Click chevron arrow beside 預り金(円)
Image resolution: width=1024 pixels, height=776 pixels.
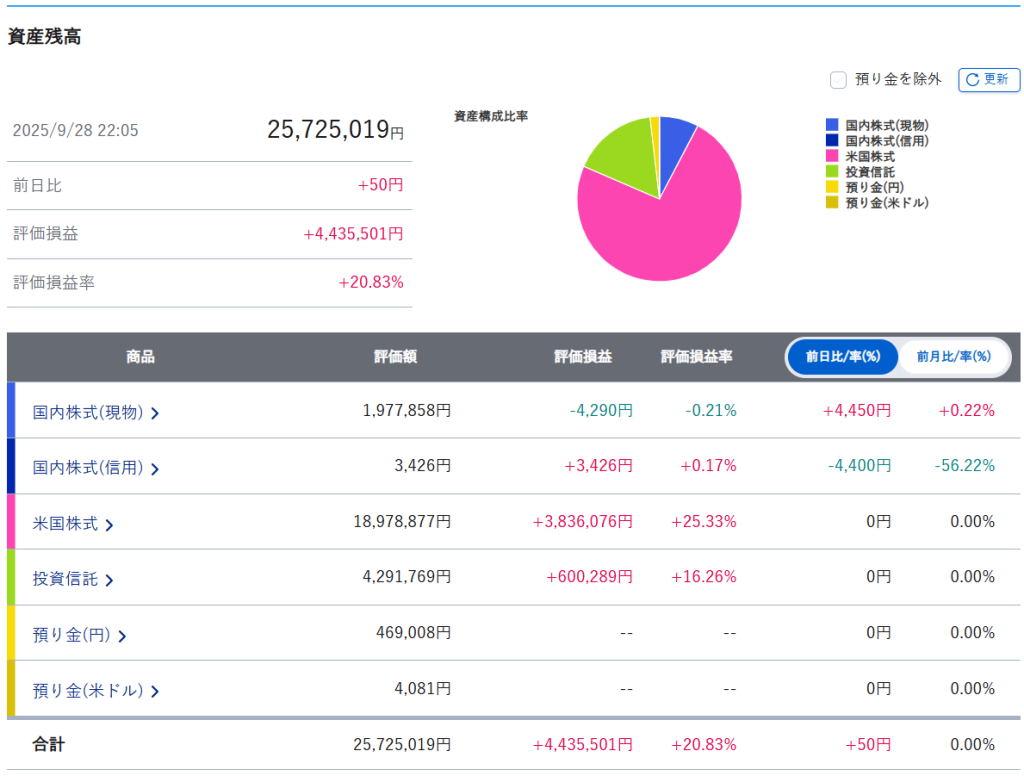(122, 636)
